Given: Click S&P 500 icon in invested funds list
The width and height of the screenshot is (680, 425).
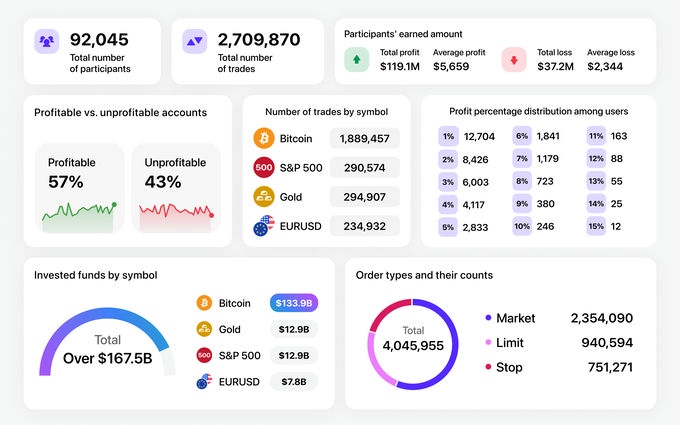Looking at the screenshot, I should coord(204,356).
